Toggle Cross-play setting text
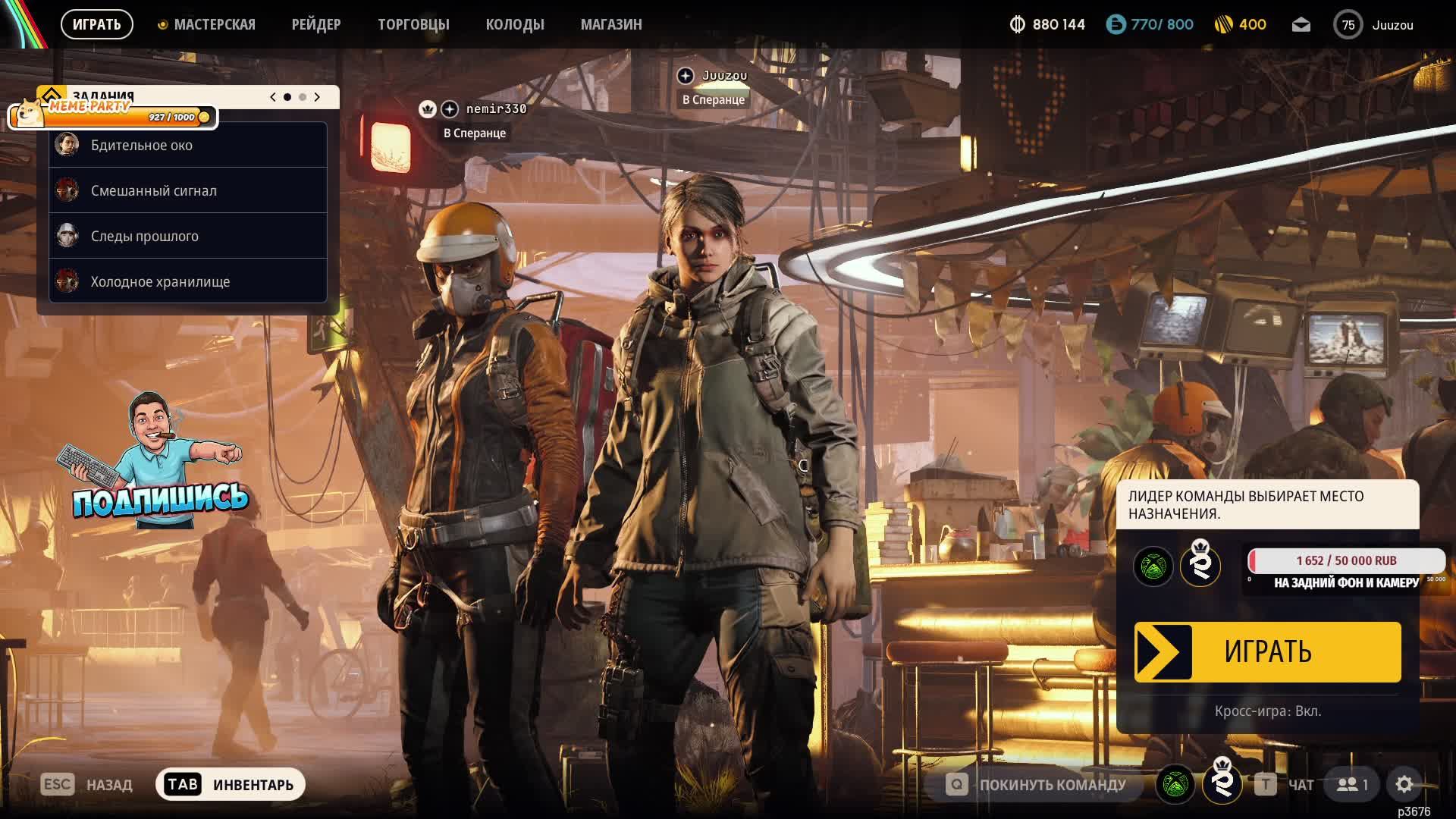 [1267, 711]
